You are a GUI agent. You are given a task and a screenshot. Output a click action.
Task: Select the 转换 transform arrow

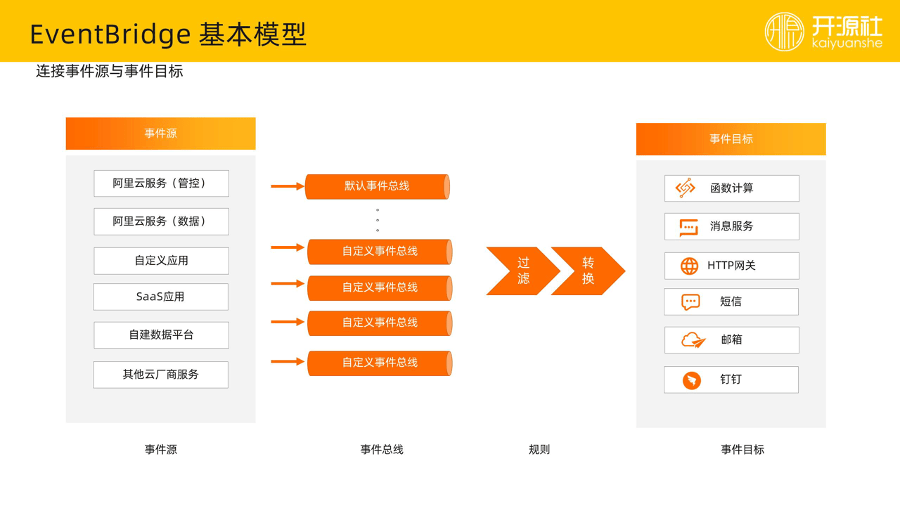(587, 271)
